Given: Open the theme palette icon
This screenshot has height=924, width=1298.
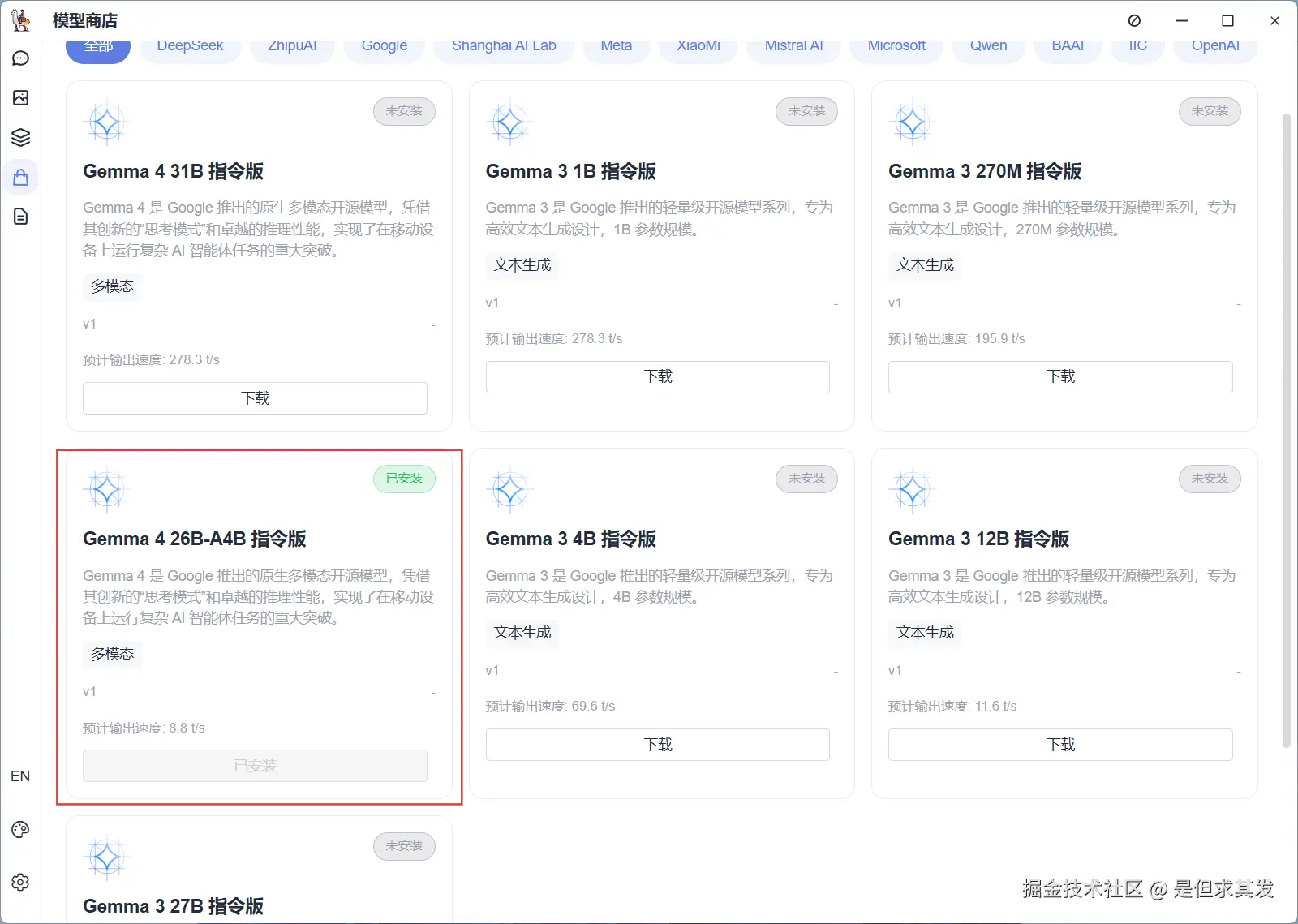Looking at the screenshot, I should point(20,828).
